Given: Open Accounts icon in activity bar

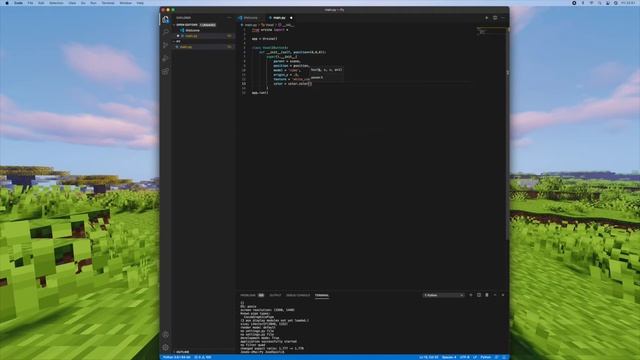Looking at the screenshot, I should pos(165,334).
